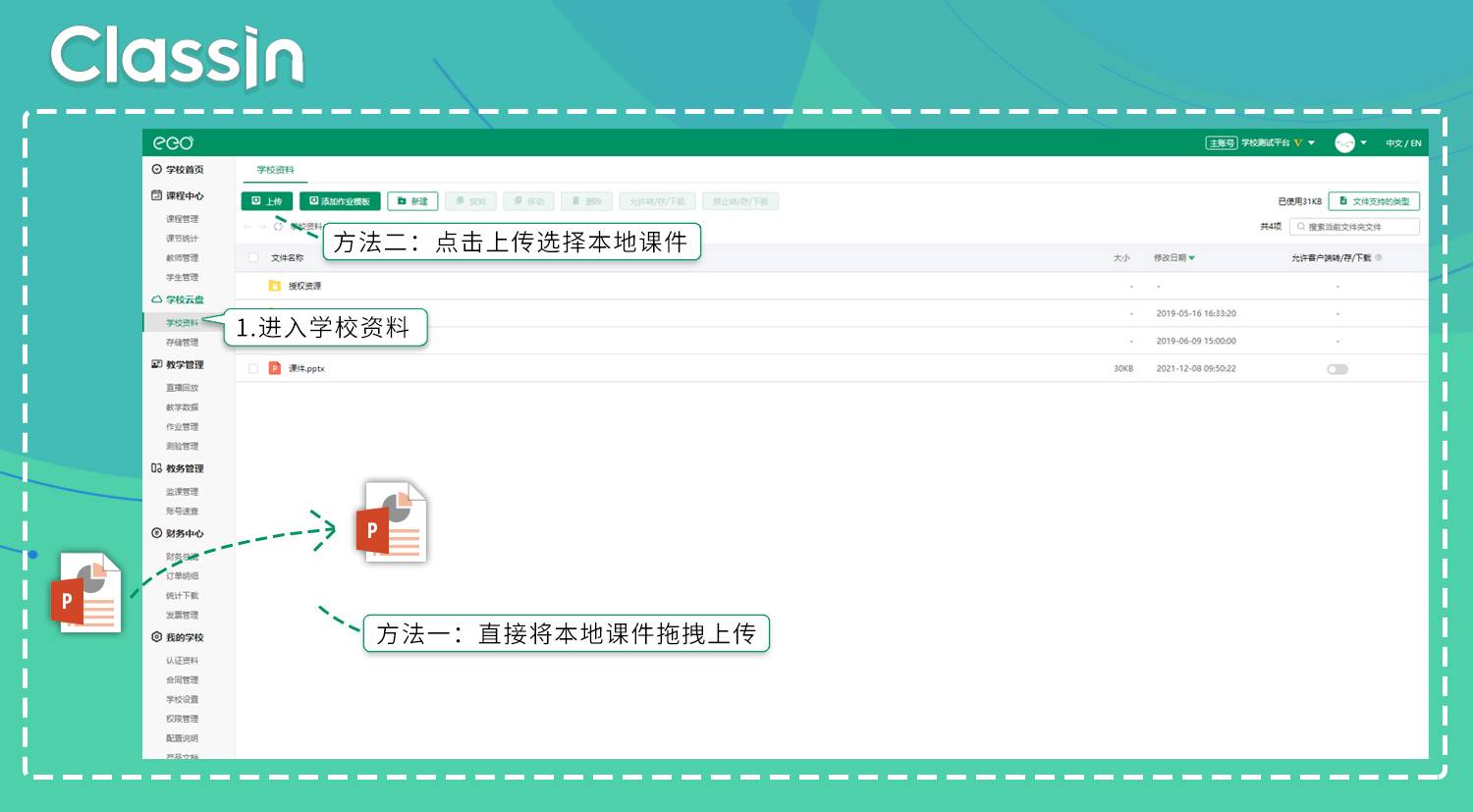
Task: Open 作业管理 in the sidebar
Action: [183, 427]
